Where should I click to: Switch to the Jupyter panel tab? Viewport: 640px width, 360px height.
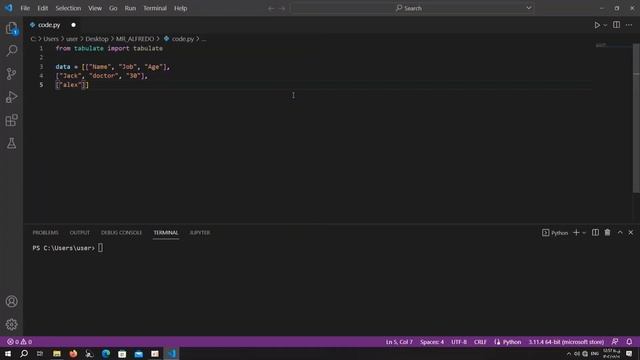[x=200, y=233]
